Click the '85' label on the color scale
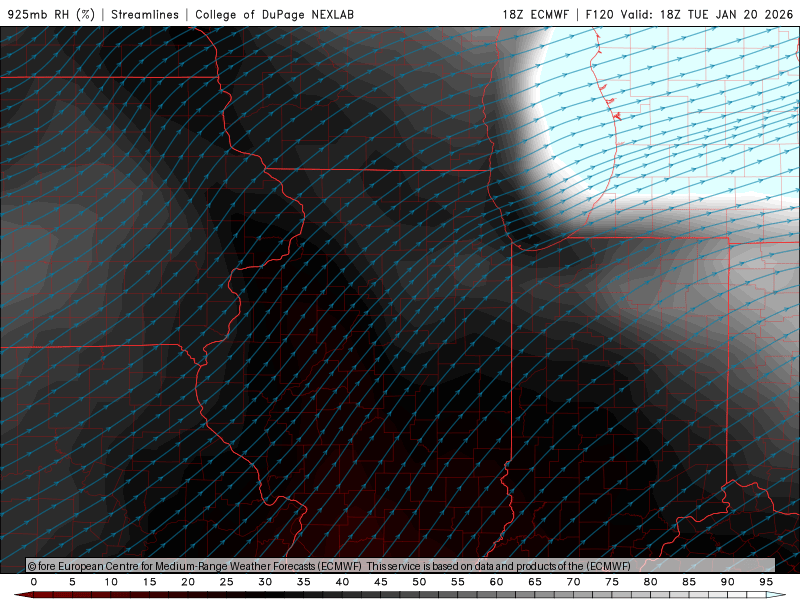 [x=689, y=582]
